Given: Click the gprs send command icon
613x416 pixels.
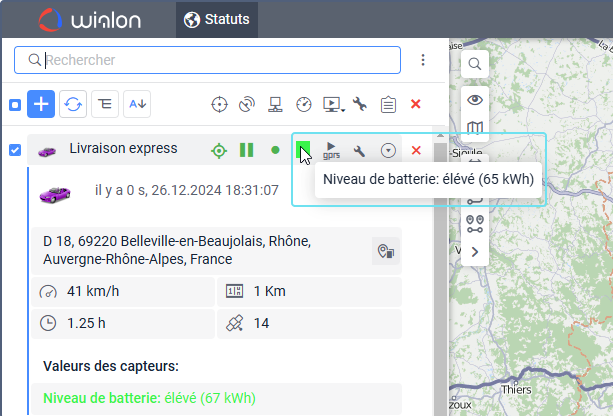Looking at the screenshot, I should (x=331, y=151).
